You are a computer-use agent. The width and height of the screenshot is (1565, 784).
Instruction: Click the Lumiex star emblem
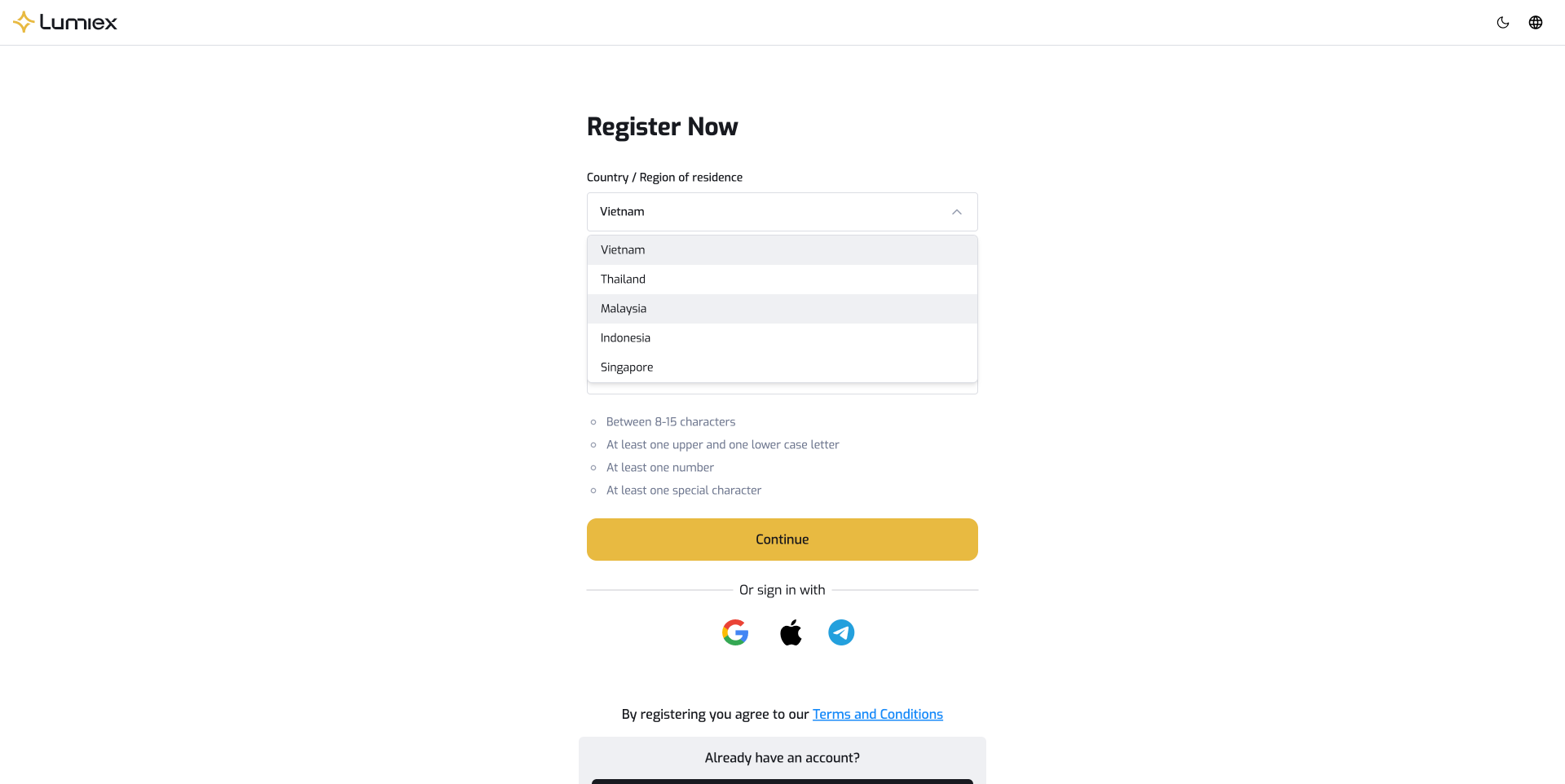24,22
